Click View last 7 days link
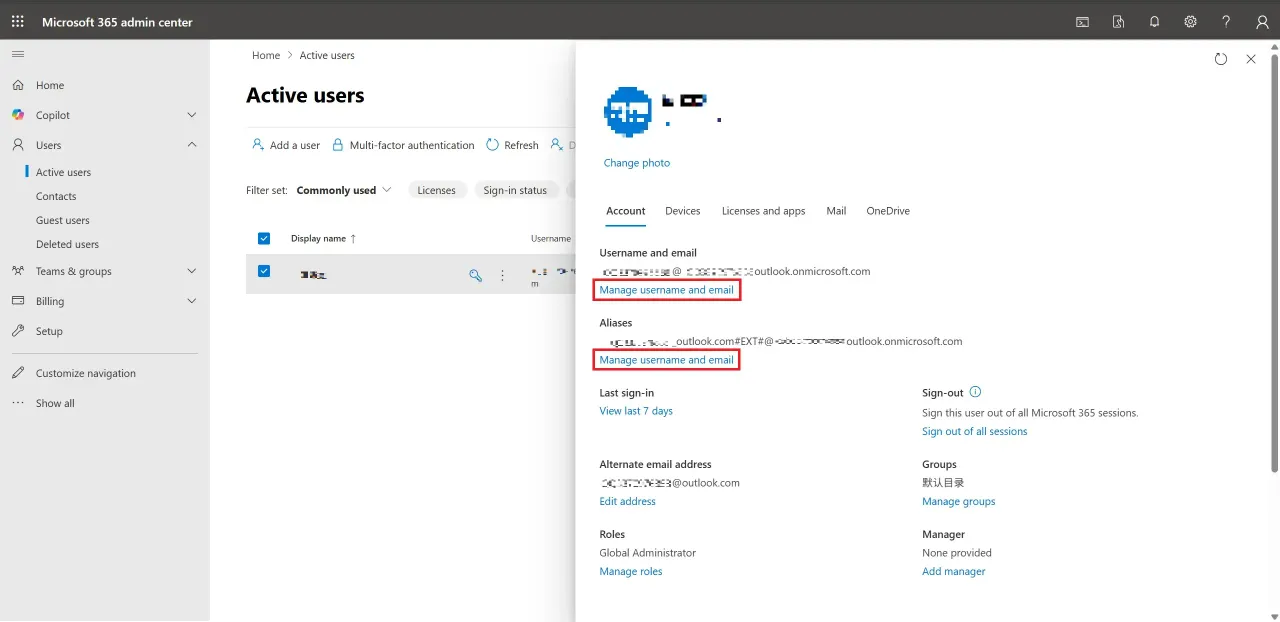This screenshot has width=1280, height=622. 636,411
